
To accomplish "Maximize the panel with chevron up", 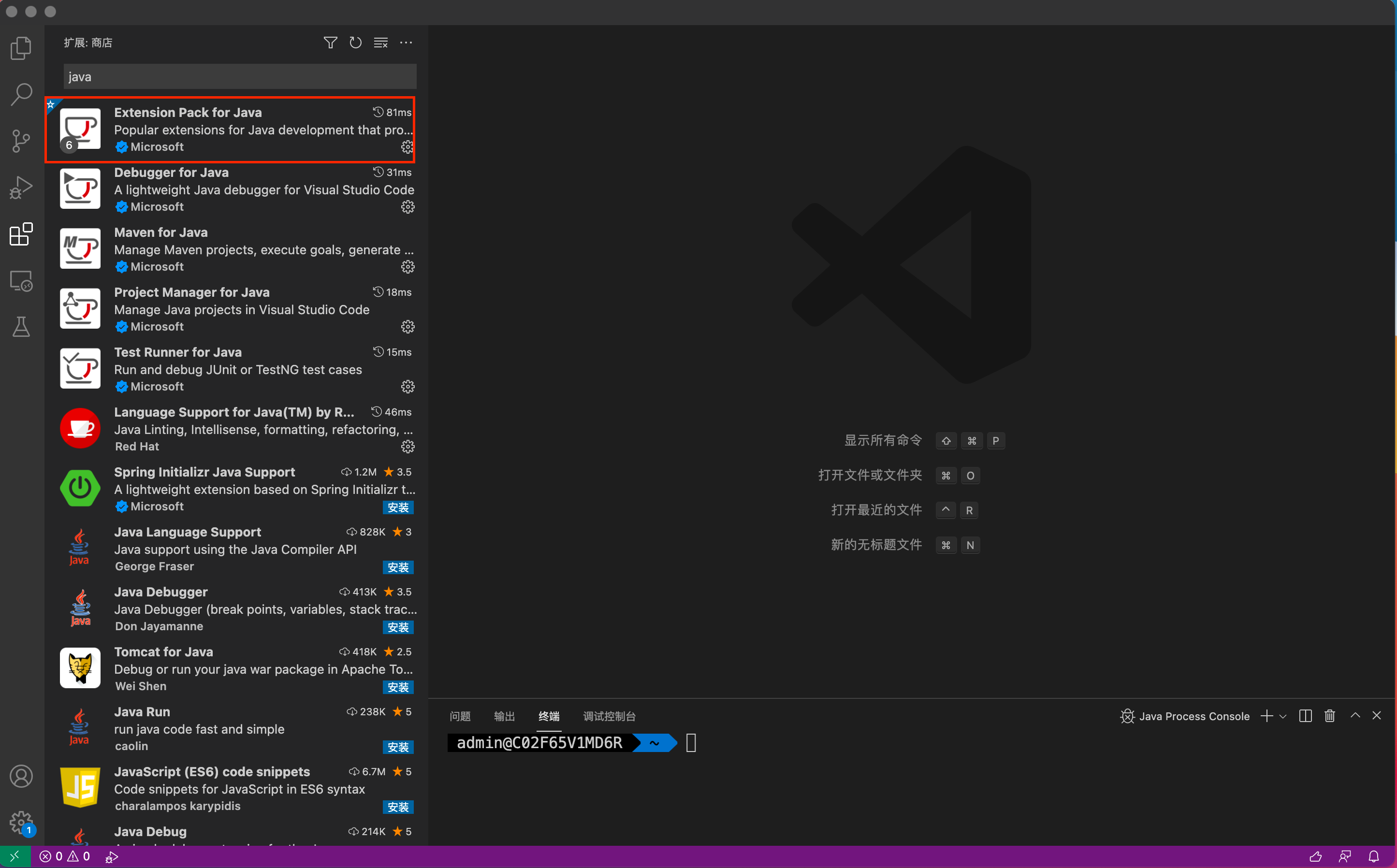I will 1355,715.
